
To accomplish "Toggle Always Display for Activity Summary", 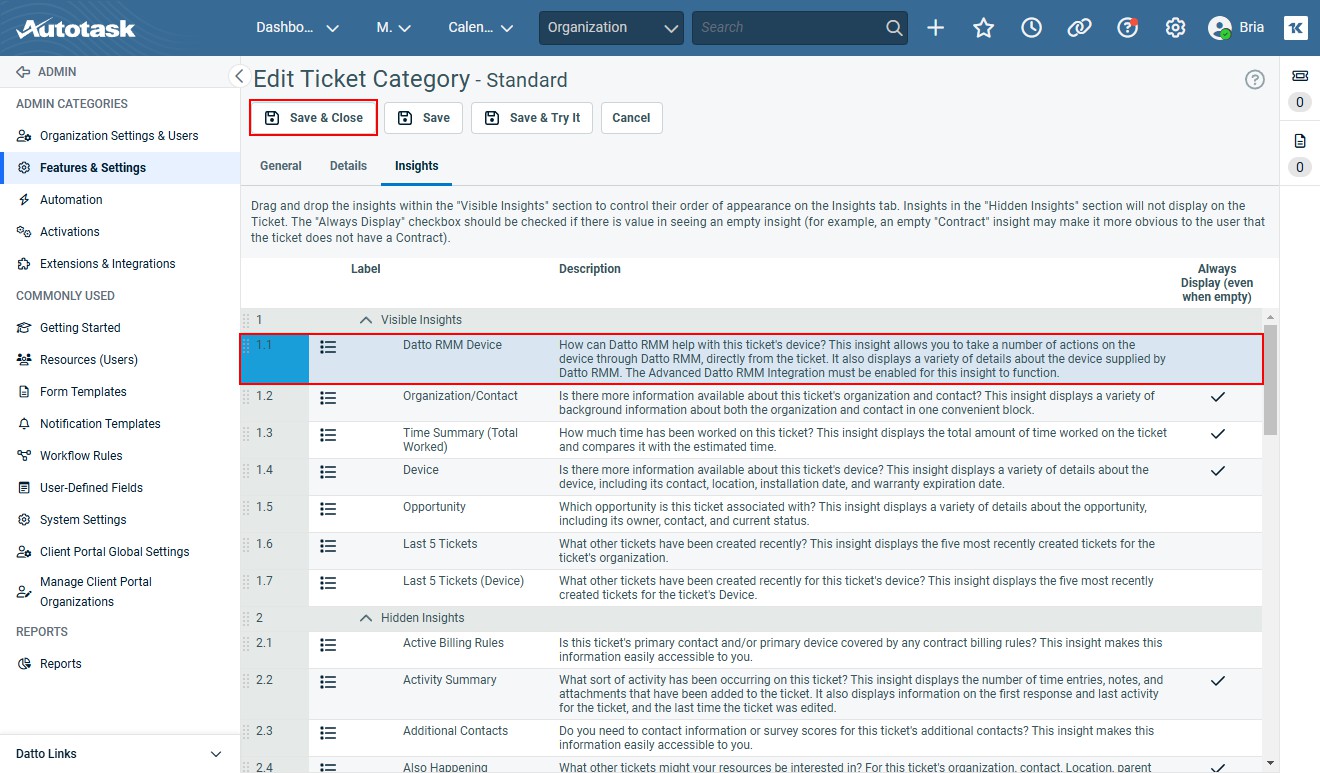I will coord(1217,682).
